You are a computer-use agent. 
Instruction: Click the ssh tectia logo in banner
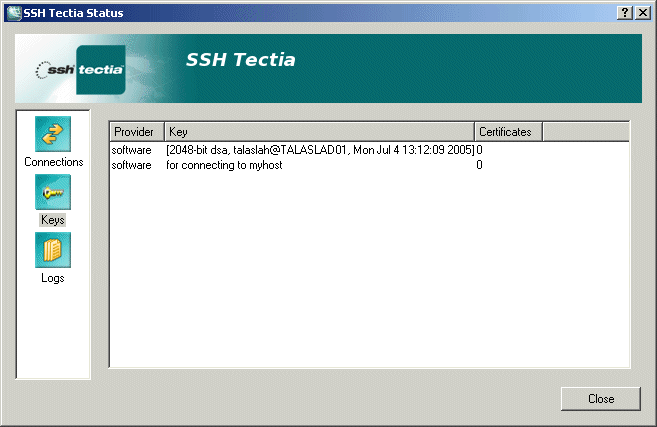(x=80, y=70)
